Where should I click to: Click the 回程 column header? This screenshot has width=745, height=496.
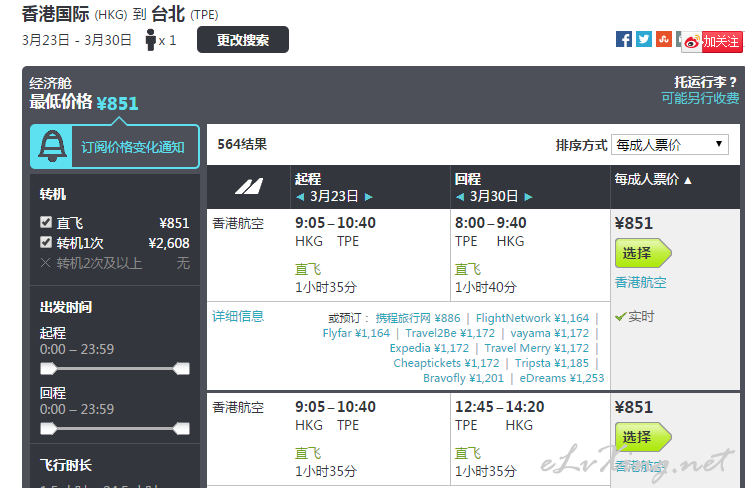[468, 179]
